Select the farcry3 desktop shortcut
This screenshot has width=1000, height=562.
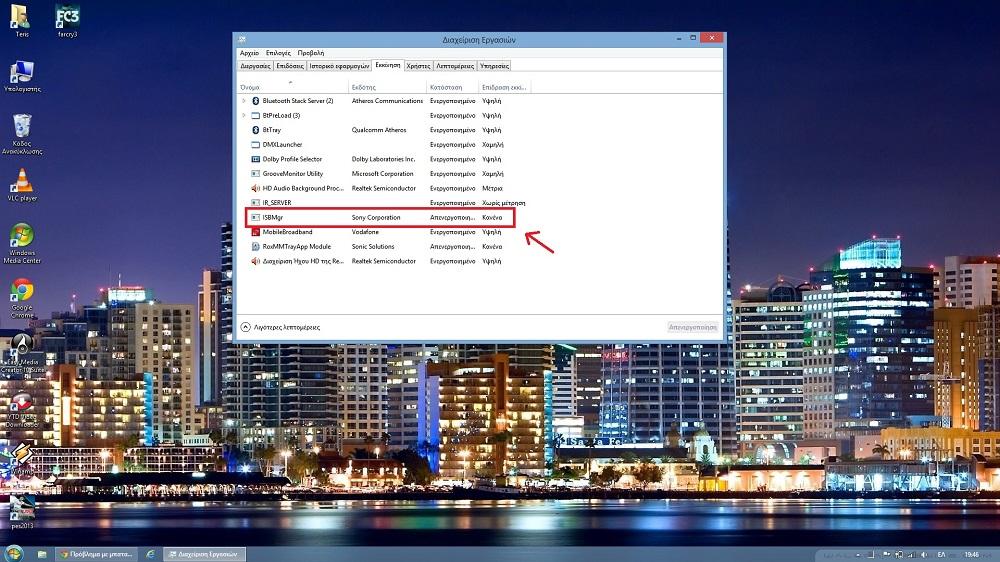click(67, 21)
